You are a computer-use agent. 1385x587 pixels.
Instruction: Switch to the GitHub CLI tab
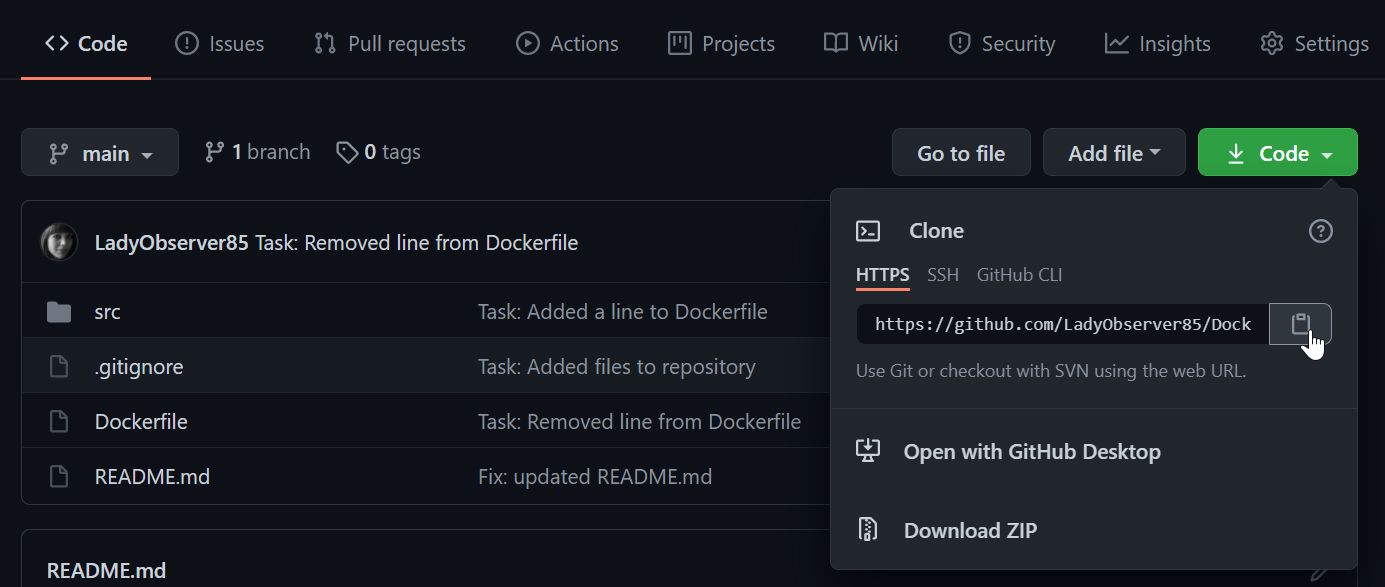[1018, 274]
